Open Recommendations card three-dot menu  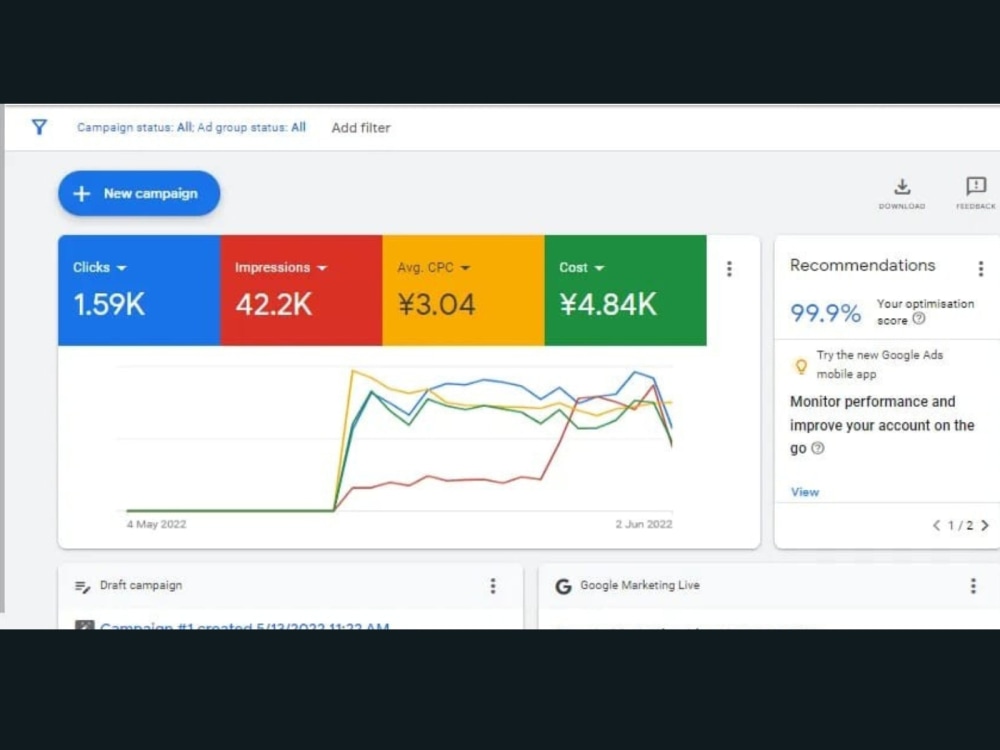click(981, 268)
